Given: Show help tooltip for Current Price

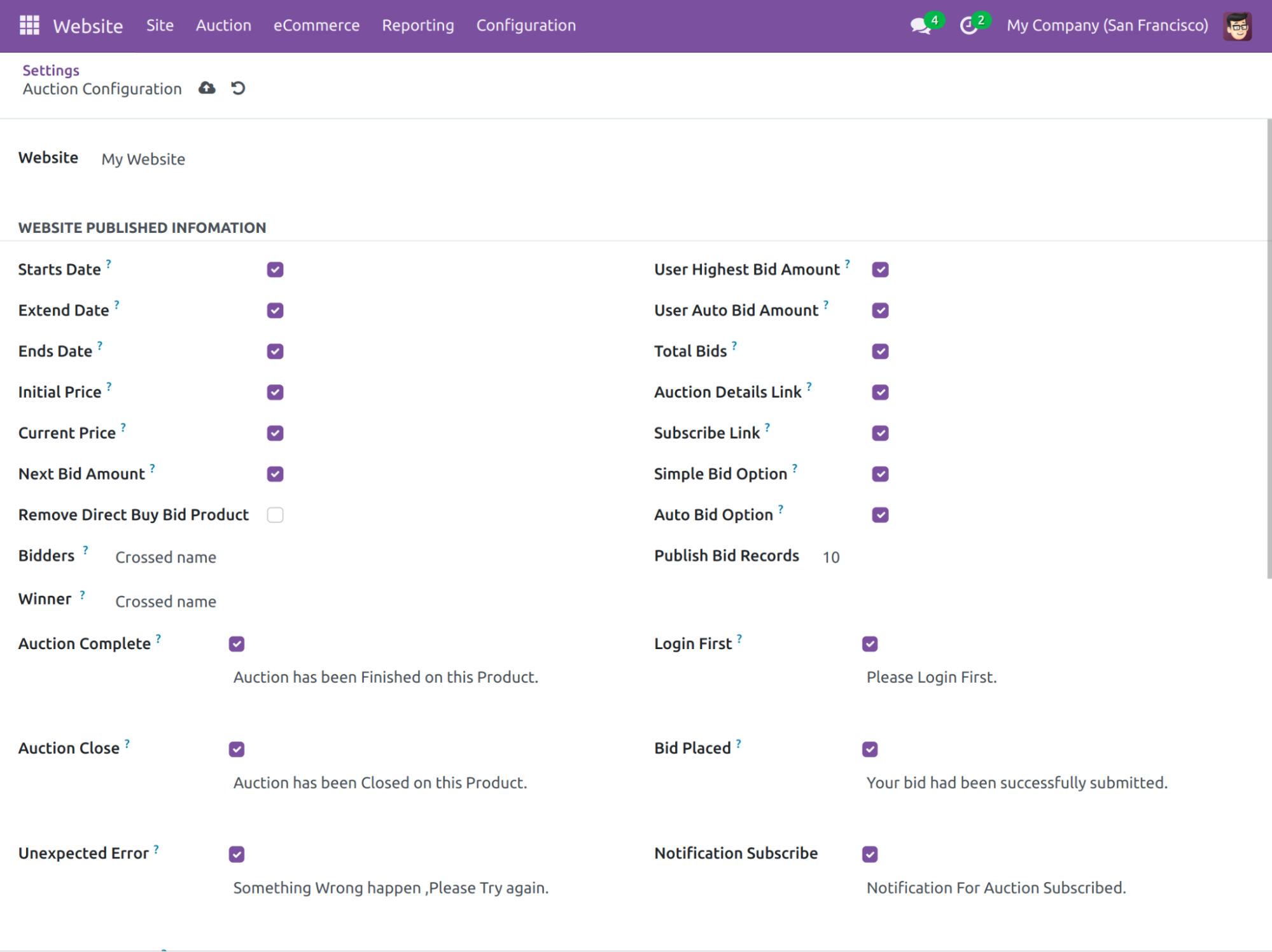Looking at the screenshot, I should [123, 427].
